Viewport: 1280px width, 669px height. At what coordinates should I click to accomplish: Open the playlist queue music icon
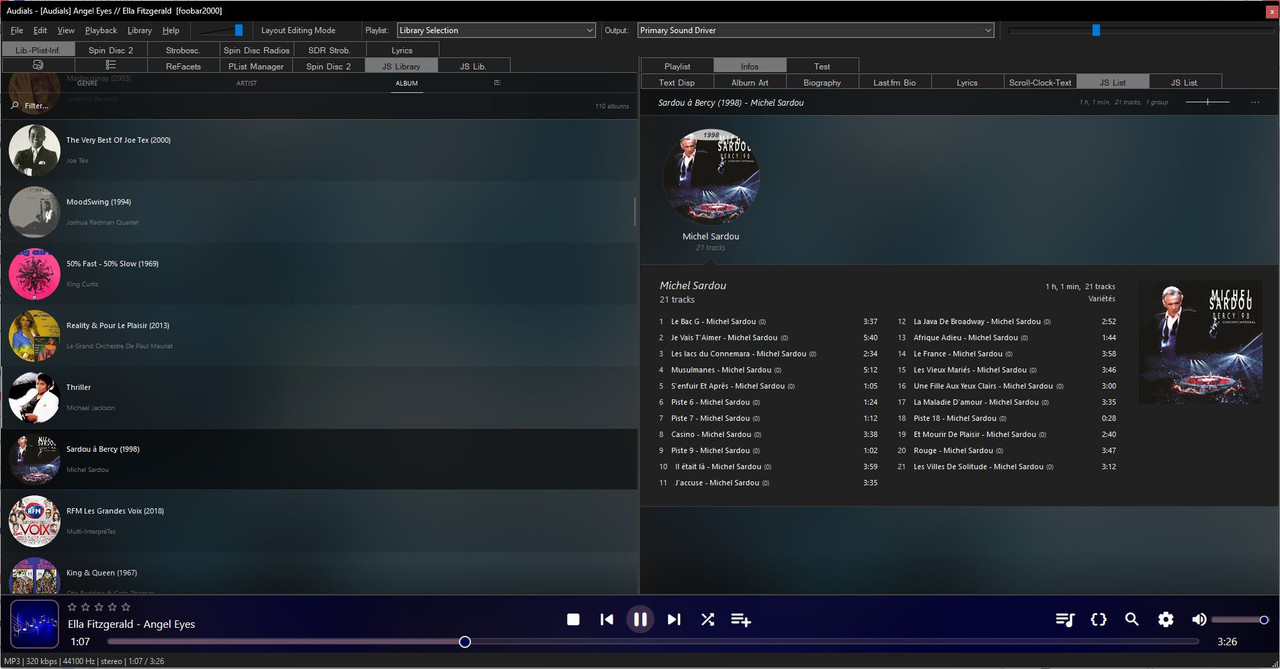click(1065, 619)
